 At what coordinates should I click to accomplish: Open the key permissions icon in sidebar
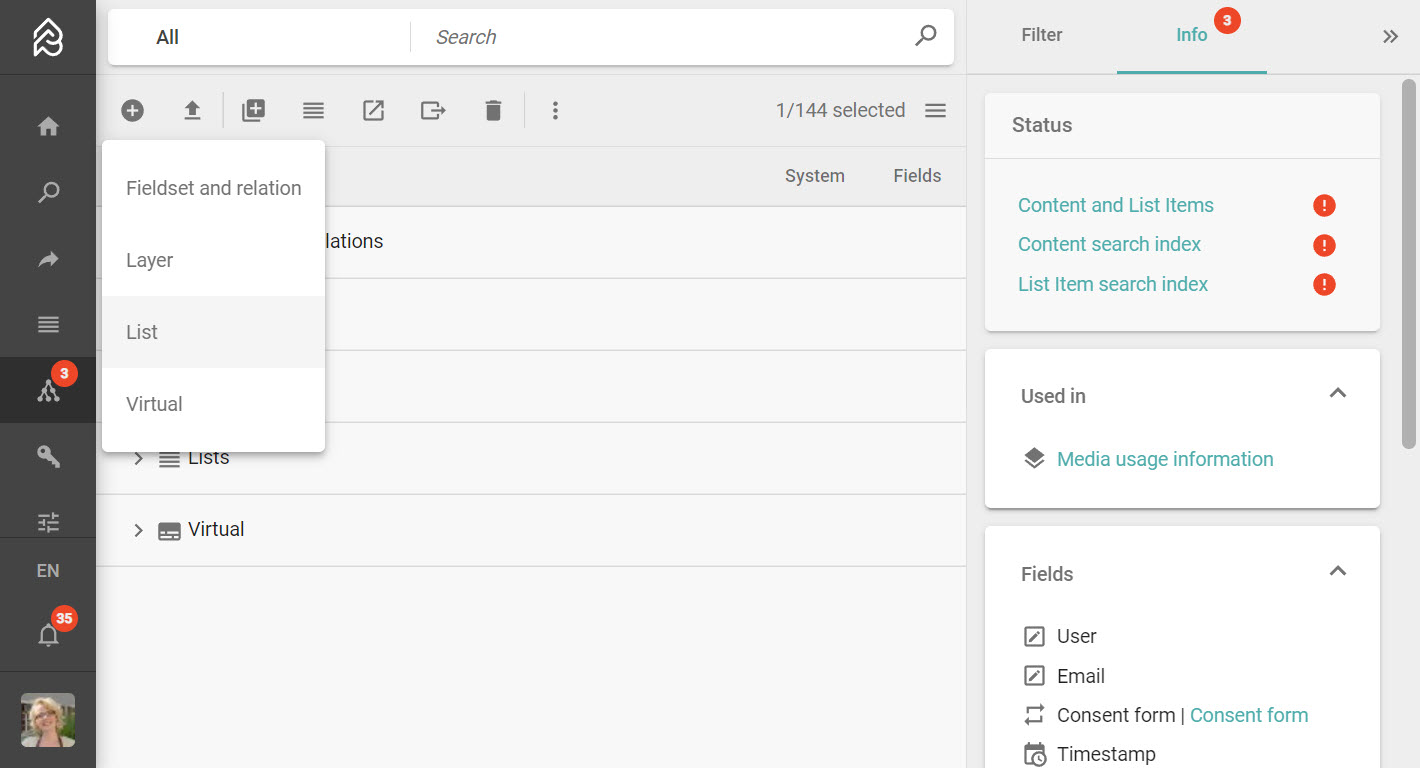[48, 456]
